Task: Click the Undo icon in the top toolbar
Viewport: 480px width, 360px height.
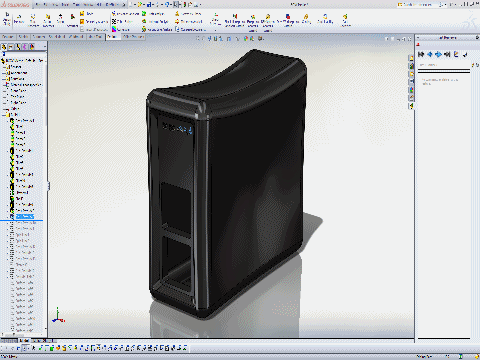Action: [x=167, y=5]
